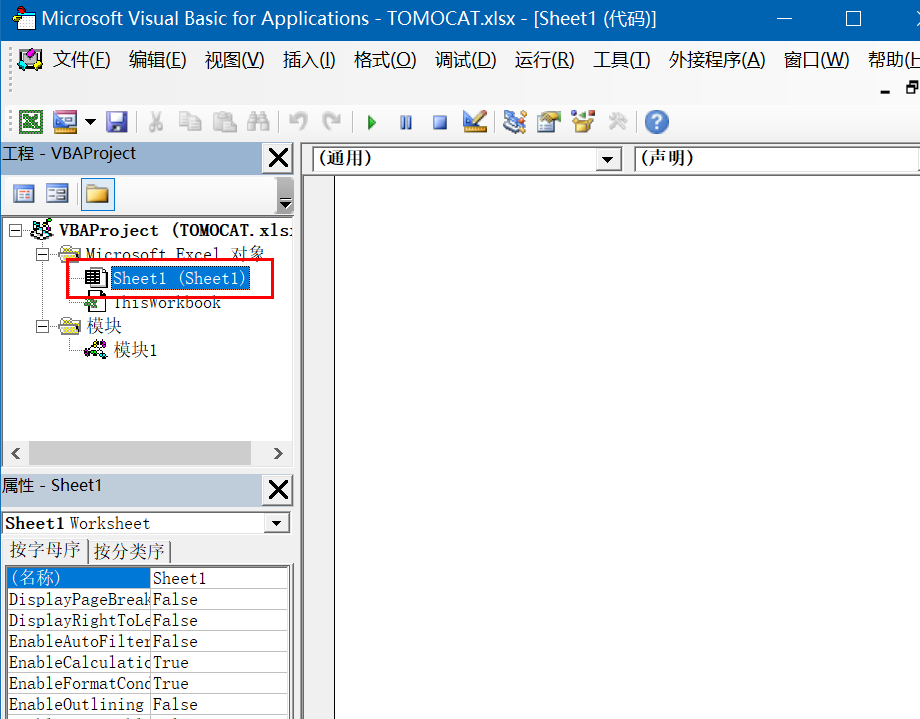Click View Code button in project panel
920x719 pixels.
(x=23, y=194)
